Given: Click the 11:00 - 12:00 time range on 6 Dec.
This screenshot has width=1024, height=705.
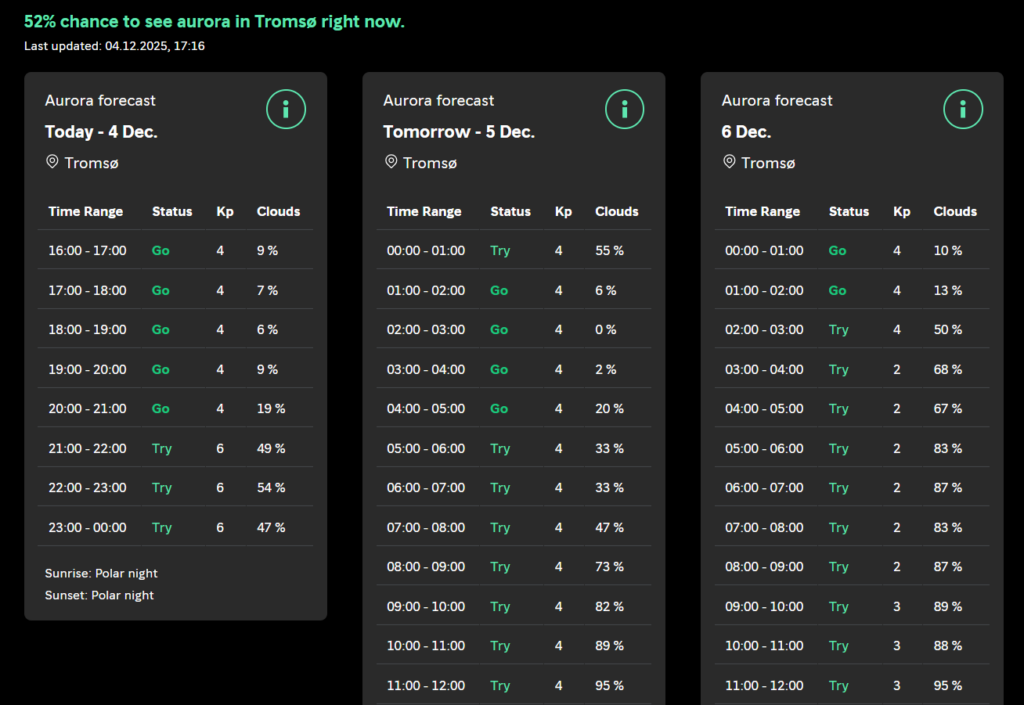Looking at the screenshot, I should [764, 685].
